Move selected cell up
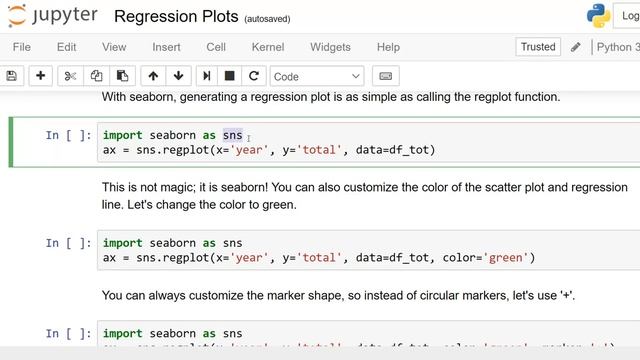This screenshot has width=640, height=360. (153, 76)
